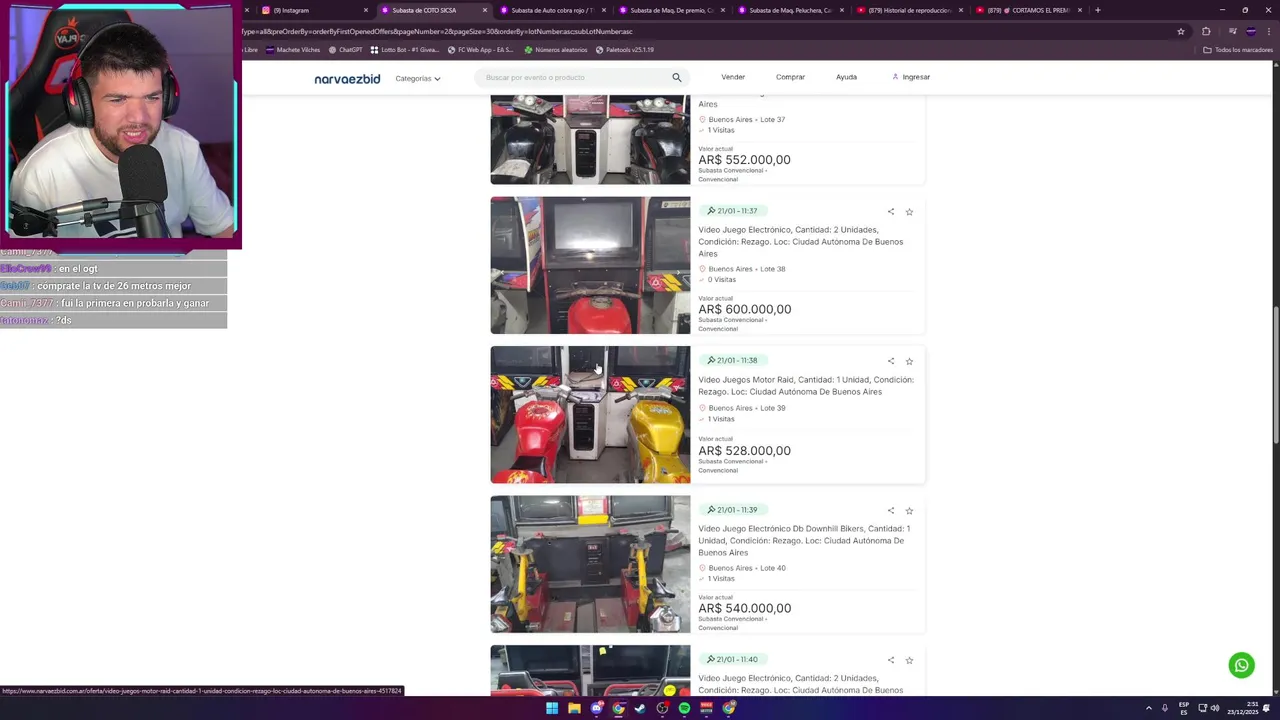Switch to 'Historial de reproducción' YouTube tab

[909, 10]
